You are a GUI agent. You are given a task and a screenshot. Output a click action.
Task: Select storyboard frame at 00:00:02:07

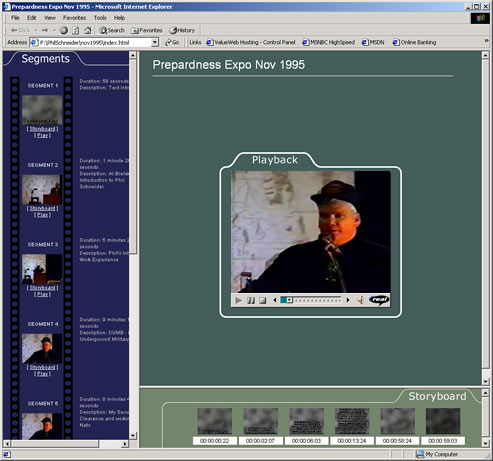click(x=261, y=421)
